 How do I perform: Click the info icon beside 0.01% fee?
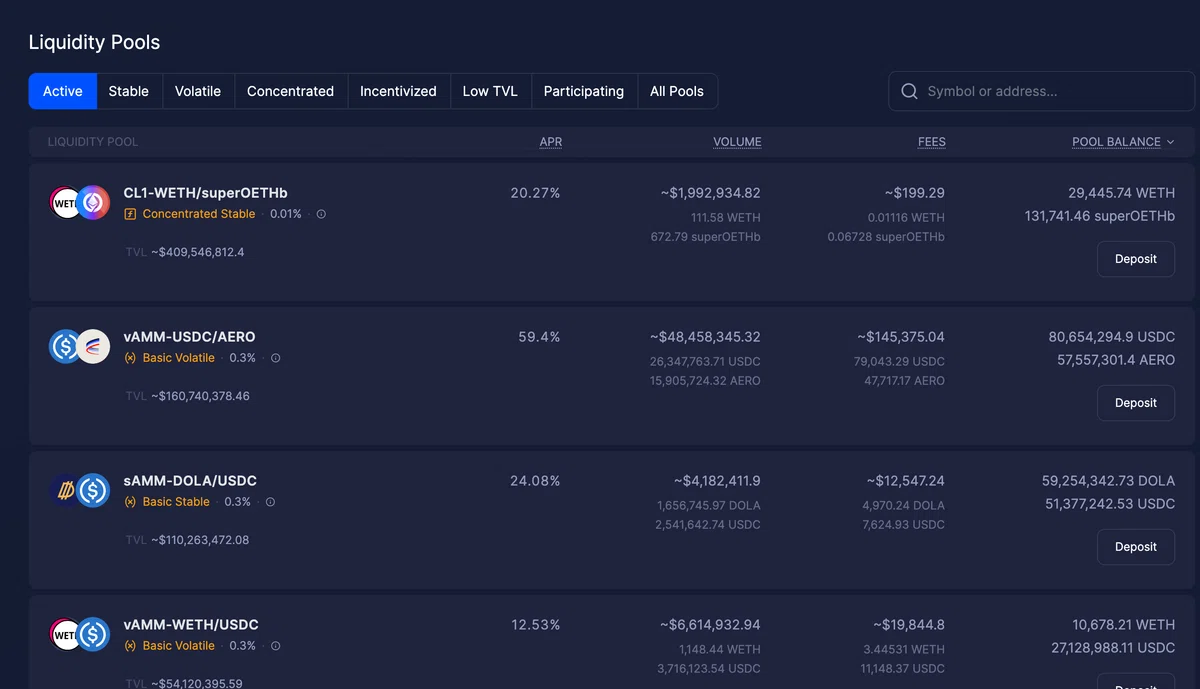(x=321, y=214)
